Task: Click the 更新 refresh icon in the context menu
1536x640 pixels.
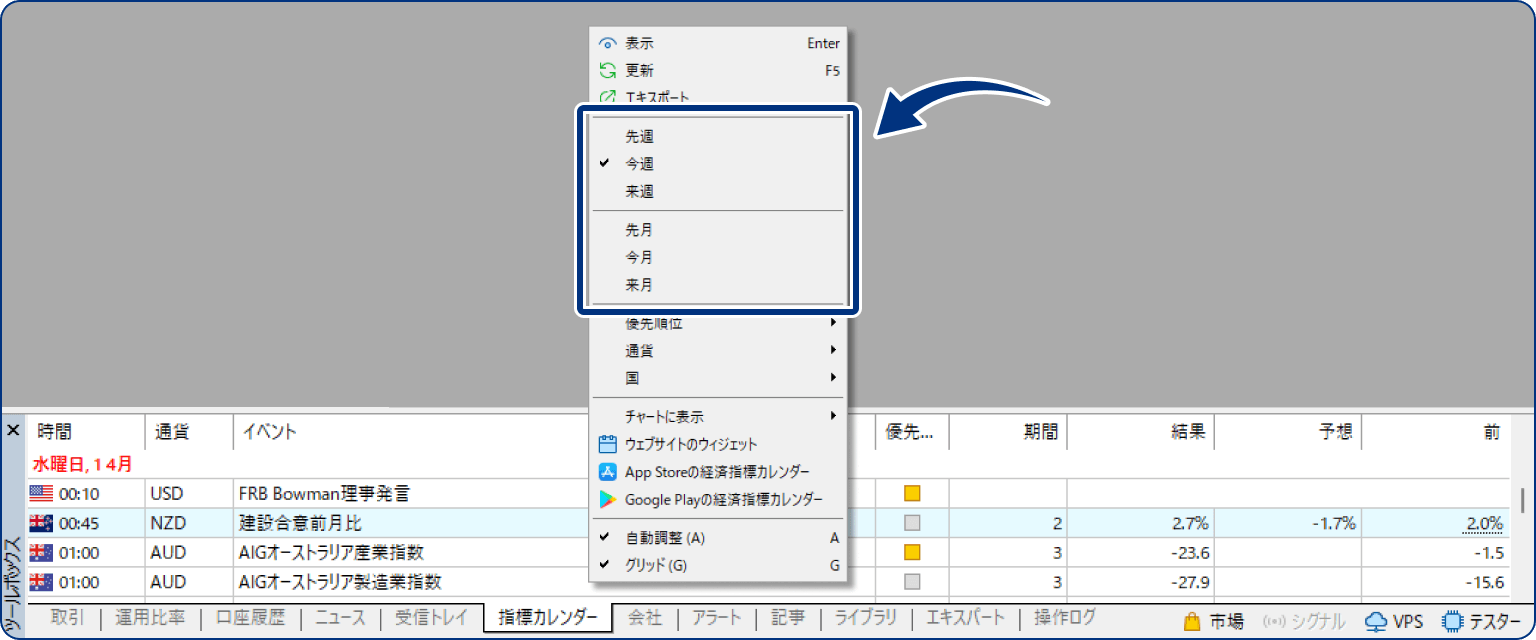Action: click(x=606, y=70)
